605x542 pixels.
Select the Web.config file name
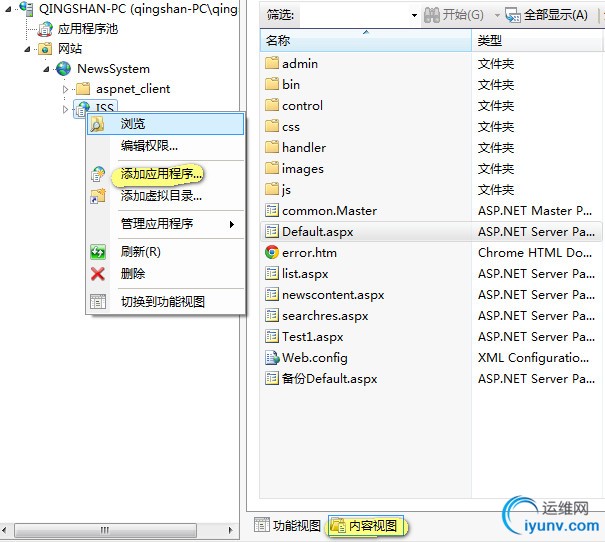(315, 358)
